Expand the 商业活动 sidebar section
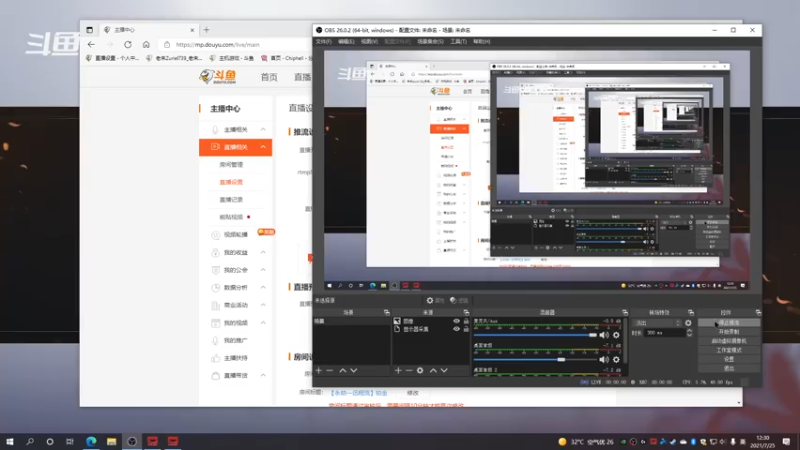 (x=263, y=305)
